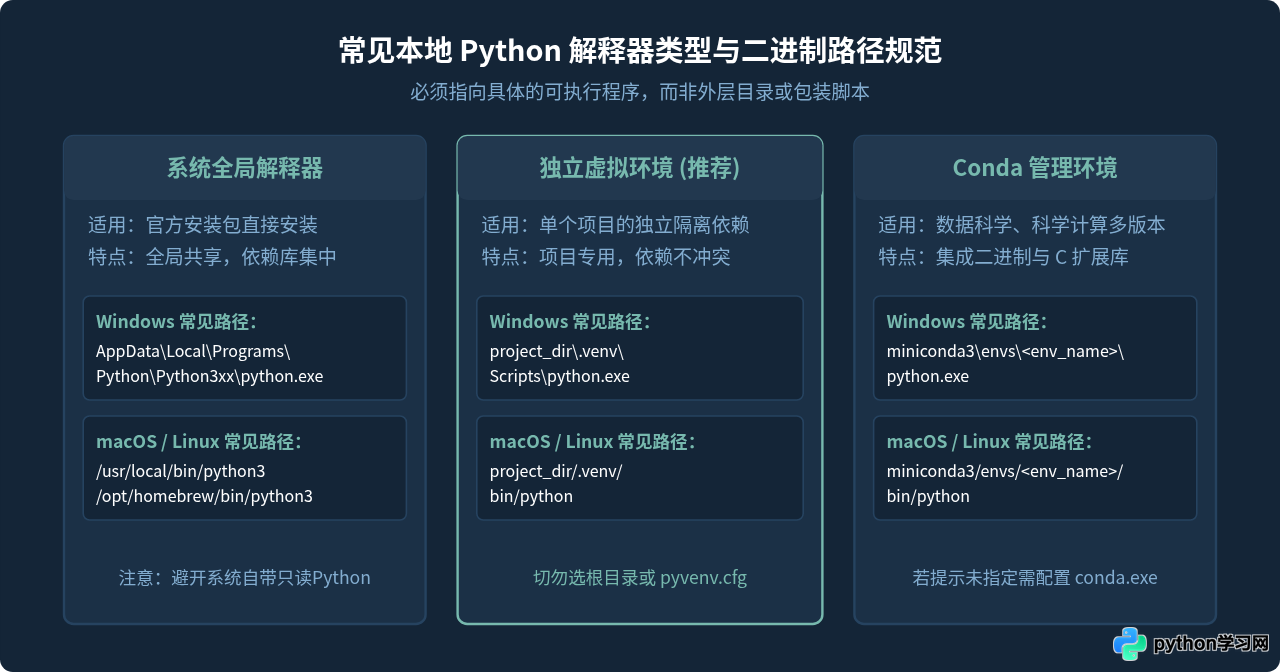Select the path line "Scripts\python.exe"
Screen dimensions: 1280x672
click(x=560, y=377)
